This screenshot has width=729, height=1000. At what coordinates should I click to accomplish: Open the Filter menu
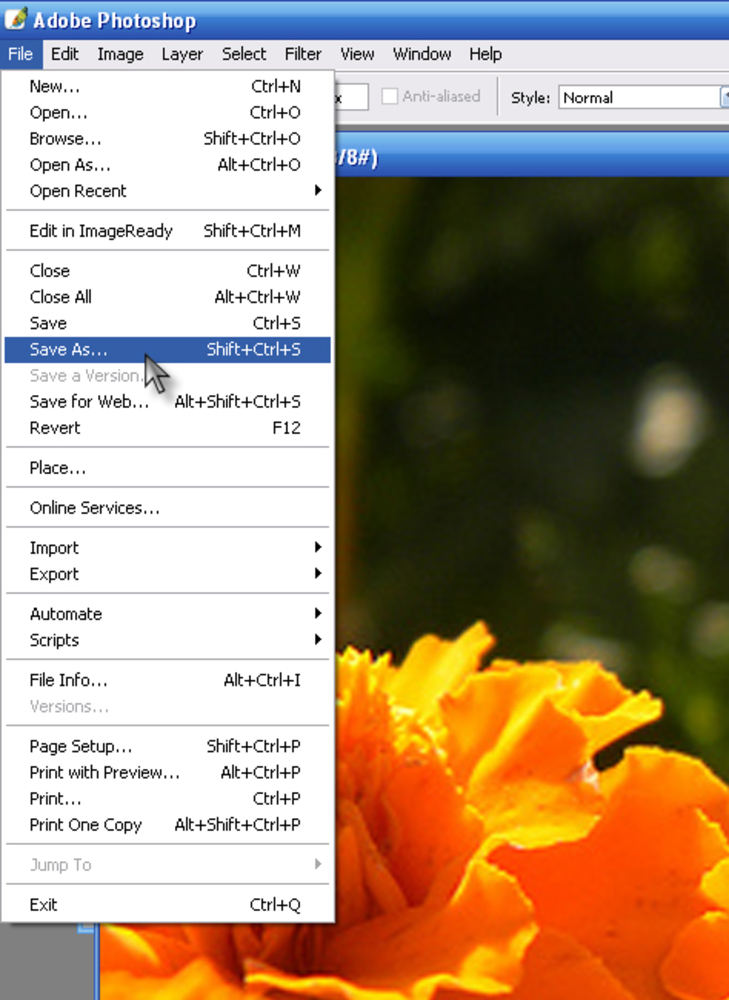coord(303,54)
